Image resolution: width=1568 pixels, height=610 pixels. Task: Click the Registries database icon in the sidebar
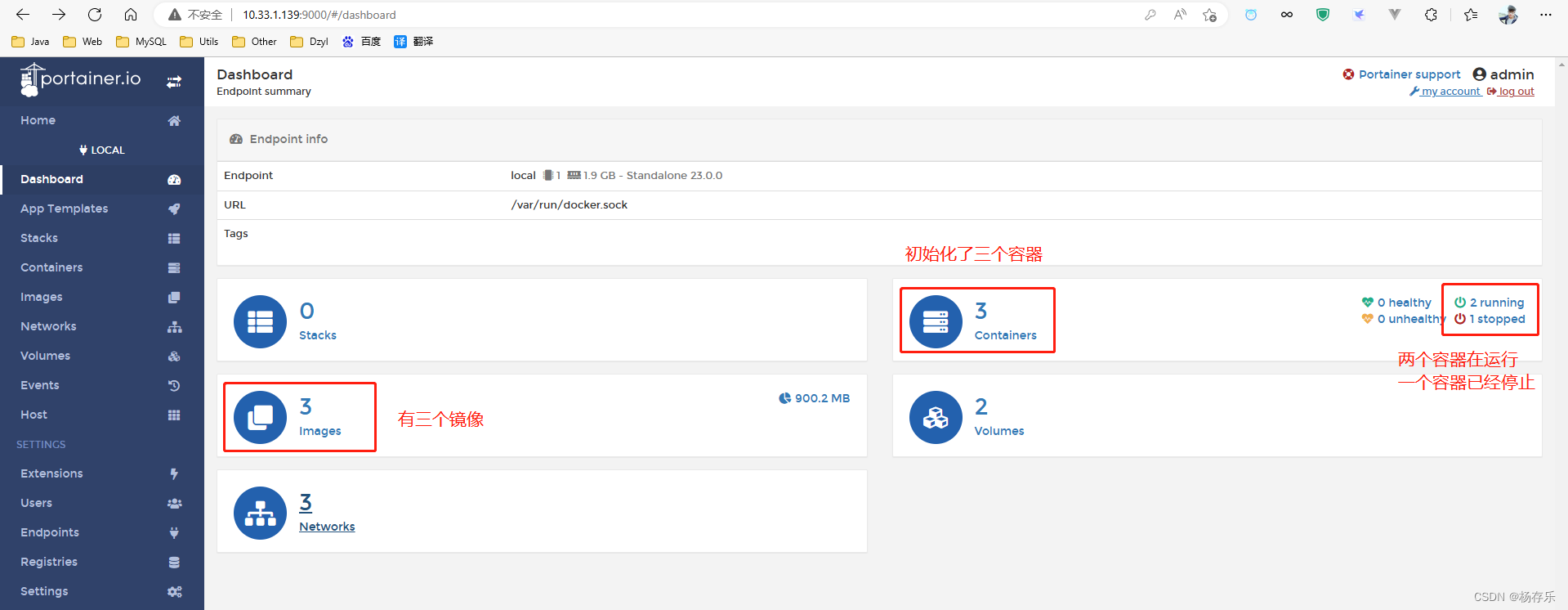point(174,563)
